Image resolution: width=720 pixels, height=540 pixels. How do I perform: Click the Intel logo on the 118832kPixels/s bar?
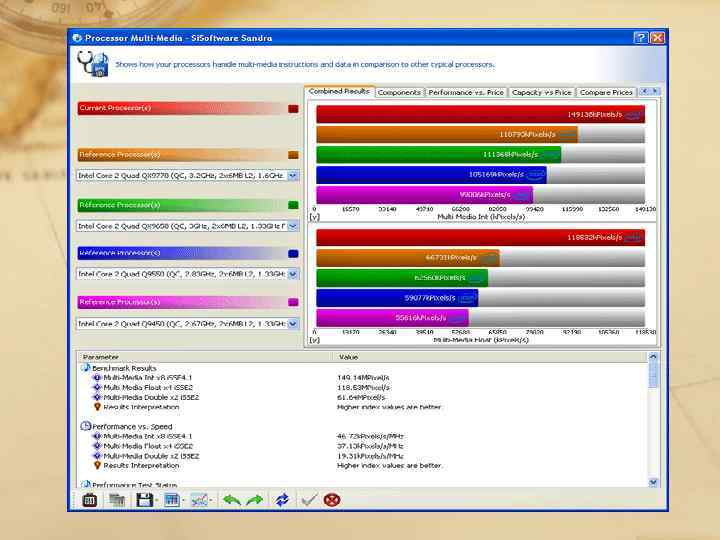(x=632, y=238)
